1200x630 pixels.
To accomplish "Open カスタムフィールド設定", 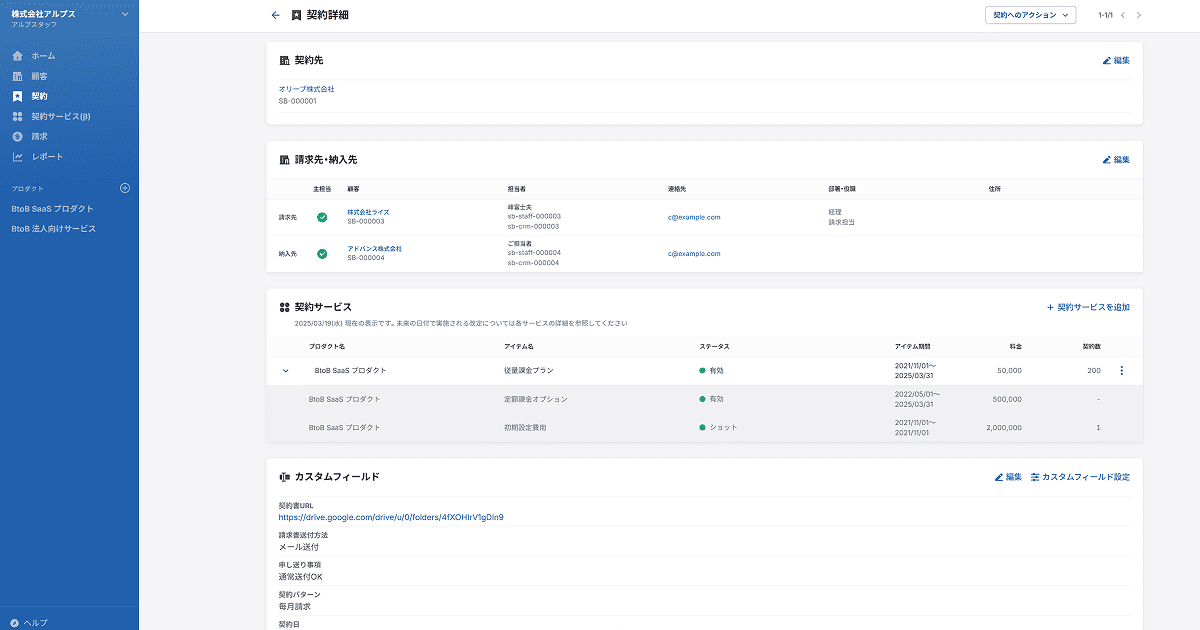I will click(x=1080, y=477).
